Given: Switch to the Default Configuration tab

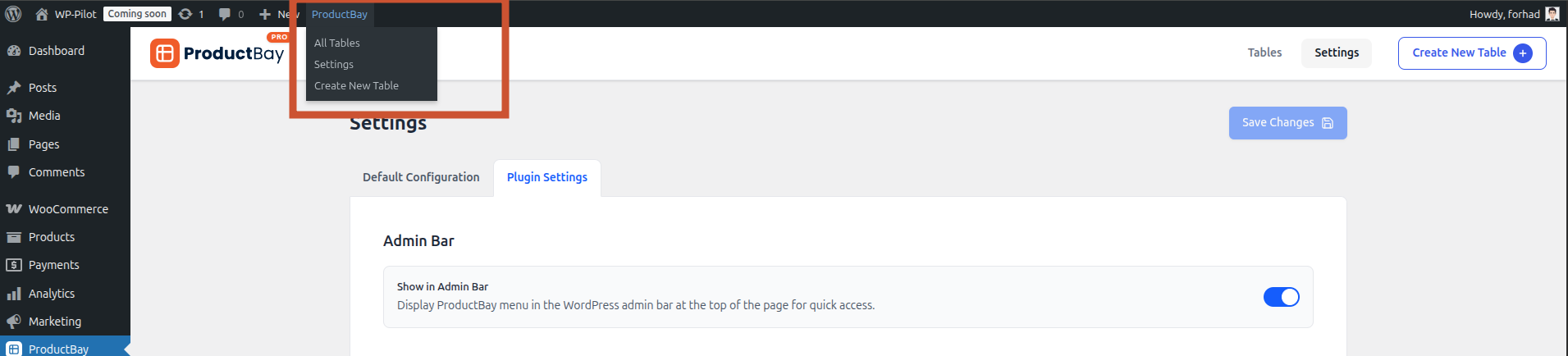Looking at the screenshot, I should point(421,177).
